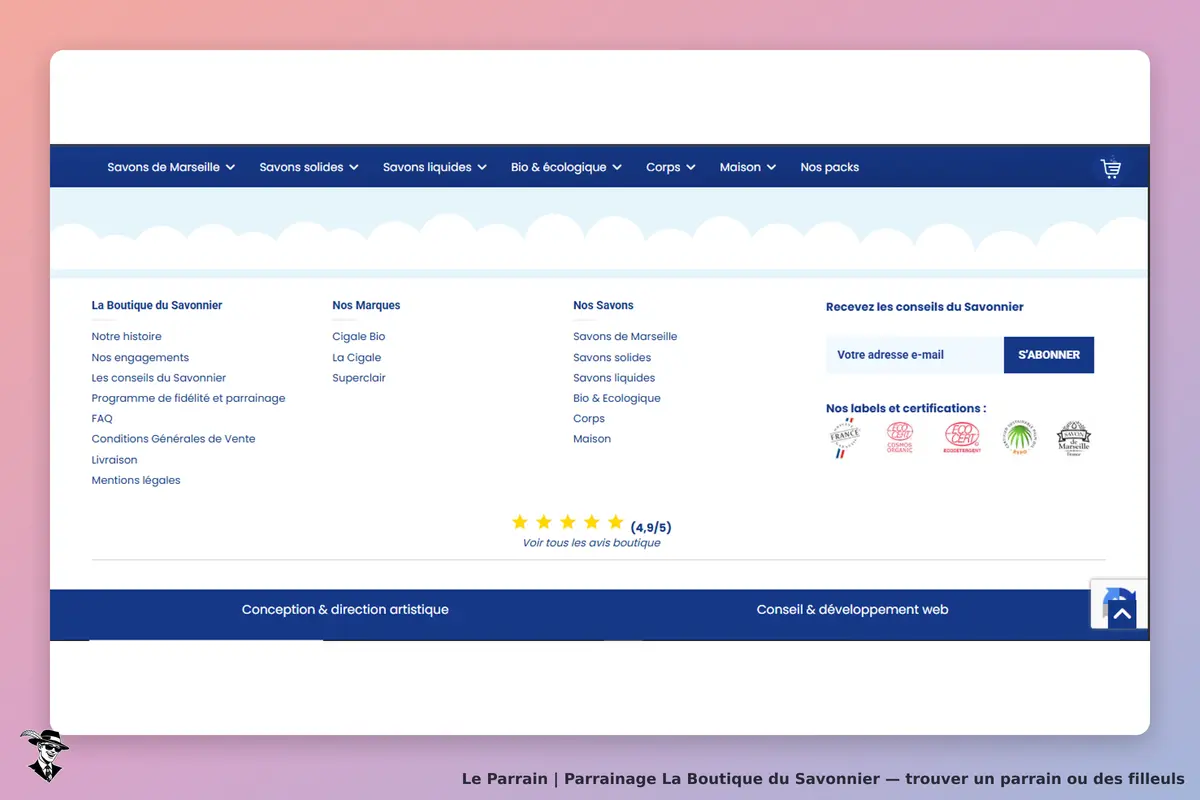Open Conditions Générales de Vente link
1200x800 pixels.
[x=173, y=439]
